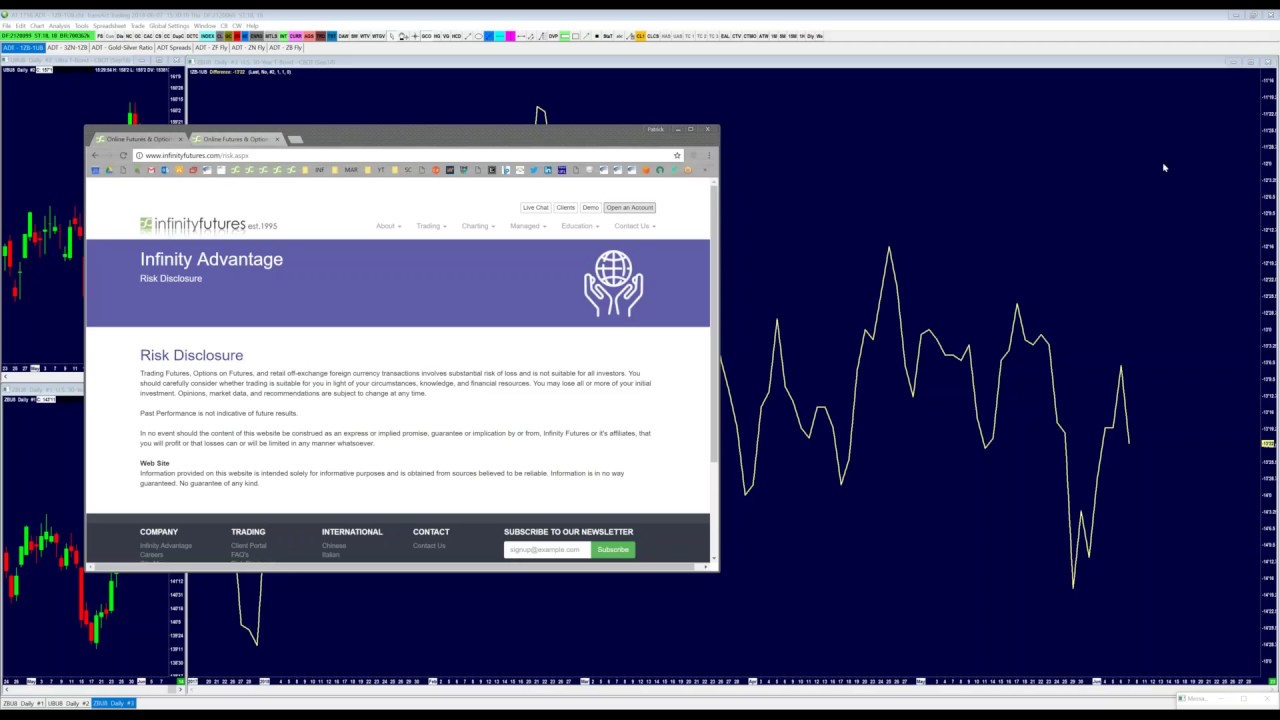This screenshot has height=720, width=1280.
Task: Expand the Trading navigation dropdown
Action: click(x=431, y=226)
